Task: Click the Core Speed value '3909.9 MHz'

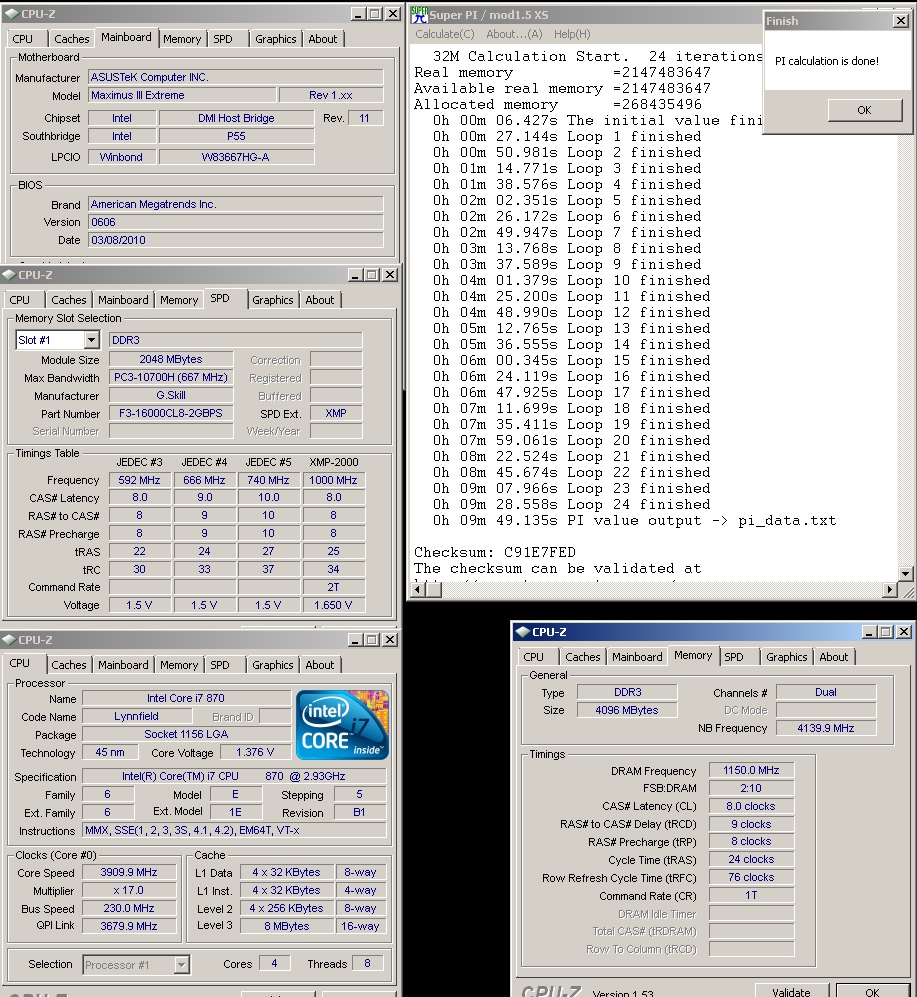Action: click(128, 872)
